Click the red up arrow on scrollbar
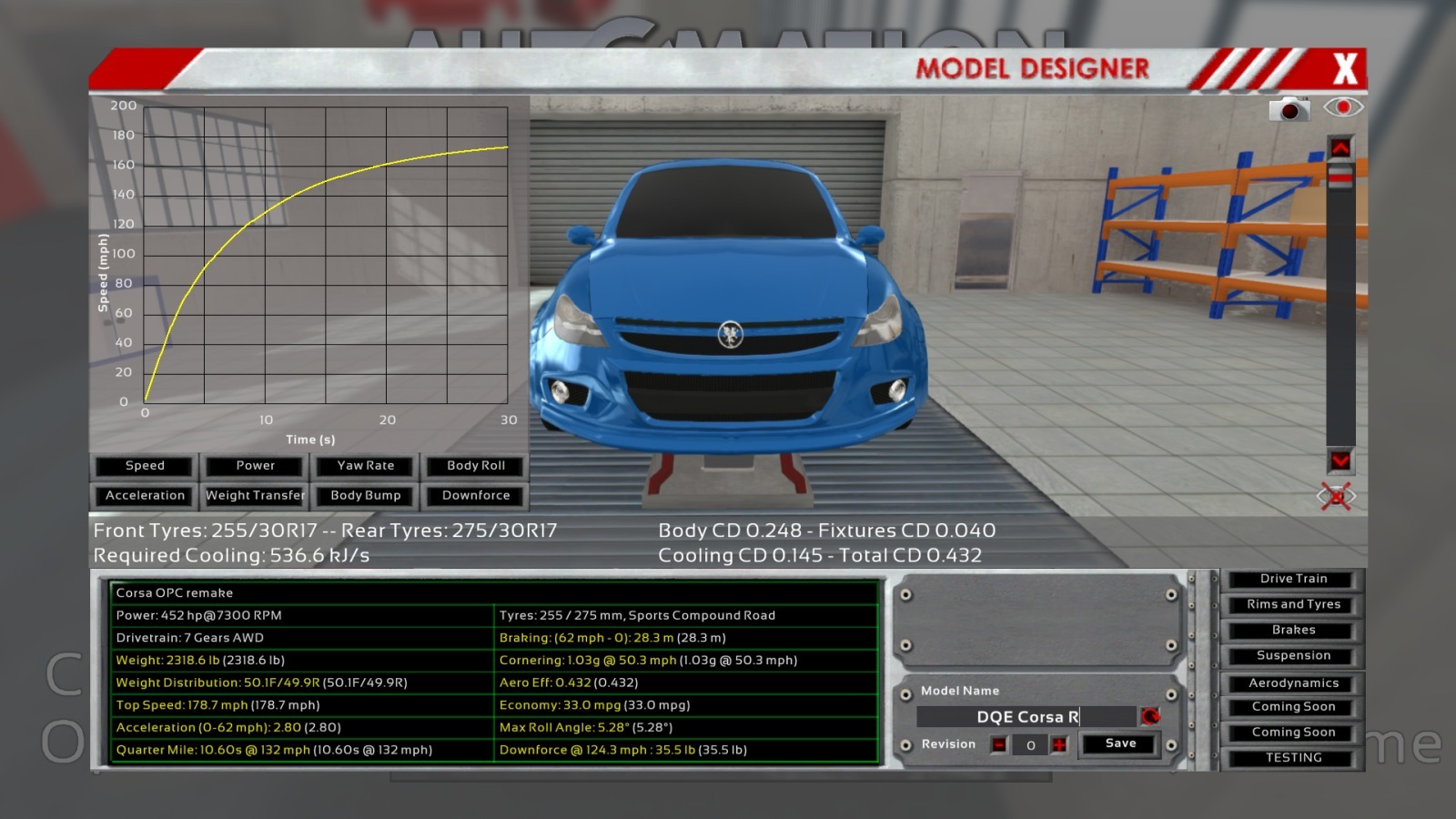Viewport: 1456px width, 819px height. (x=1340, y=147)
